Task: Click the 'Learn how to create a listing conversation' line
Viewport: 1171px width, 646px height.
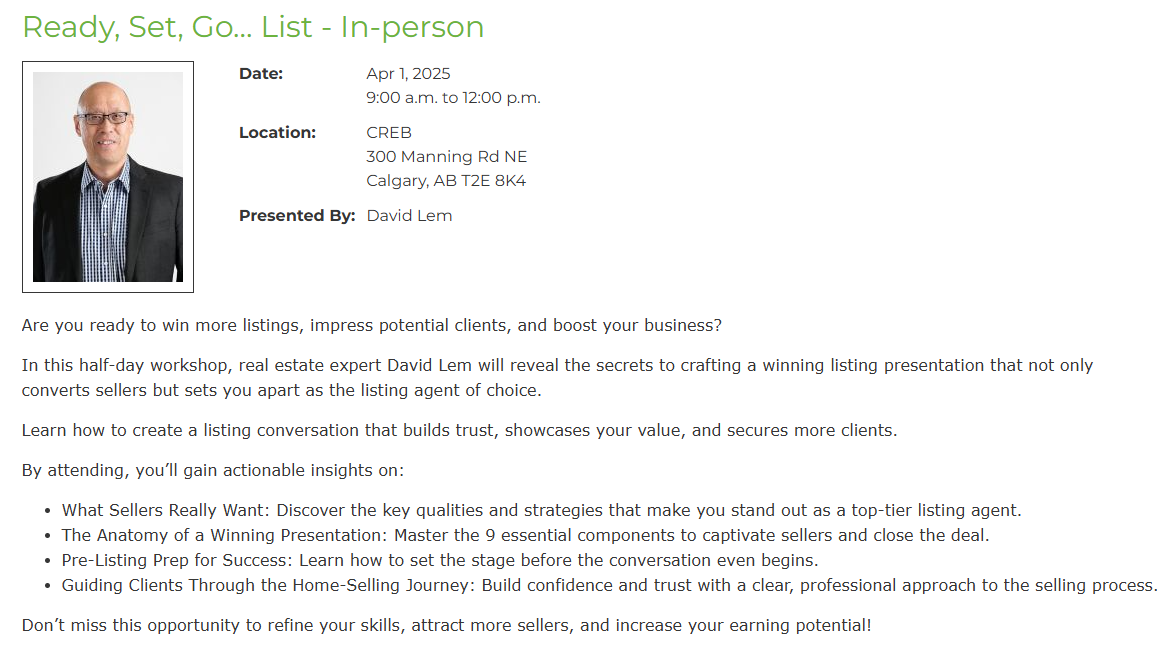Action: click(x=459, y=431)
